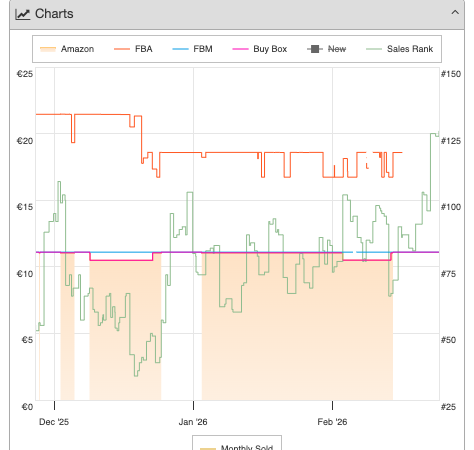Viewport: 474px width, 450px height.
Task: Click the €15 price axis label
Action: click(25, 207)
